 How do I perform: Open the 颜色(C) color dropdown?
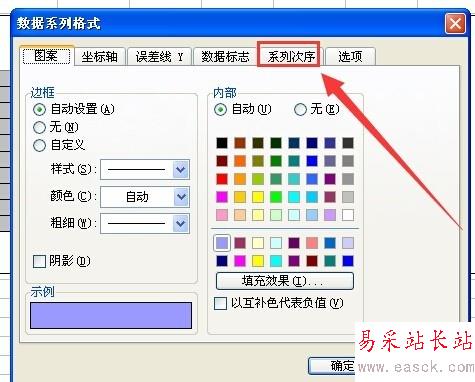(181, 197)
